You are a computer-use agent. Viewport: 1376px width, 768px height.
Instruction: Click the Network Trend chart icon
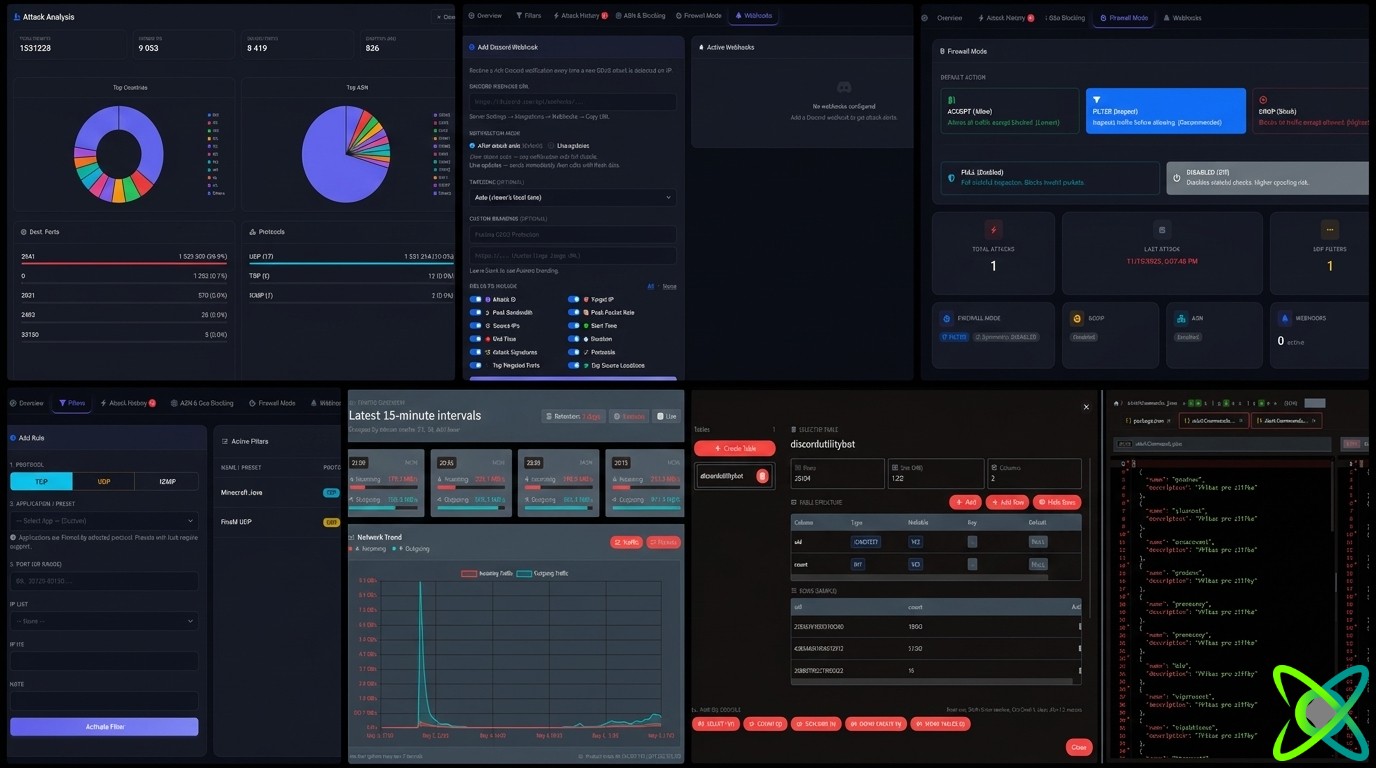(x=352, y=537)
